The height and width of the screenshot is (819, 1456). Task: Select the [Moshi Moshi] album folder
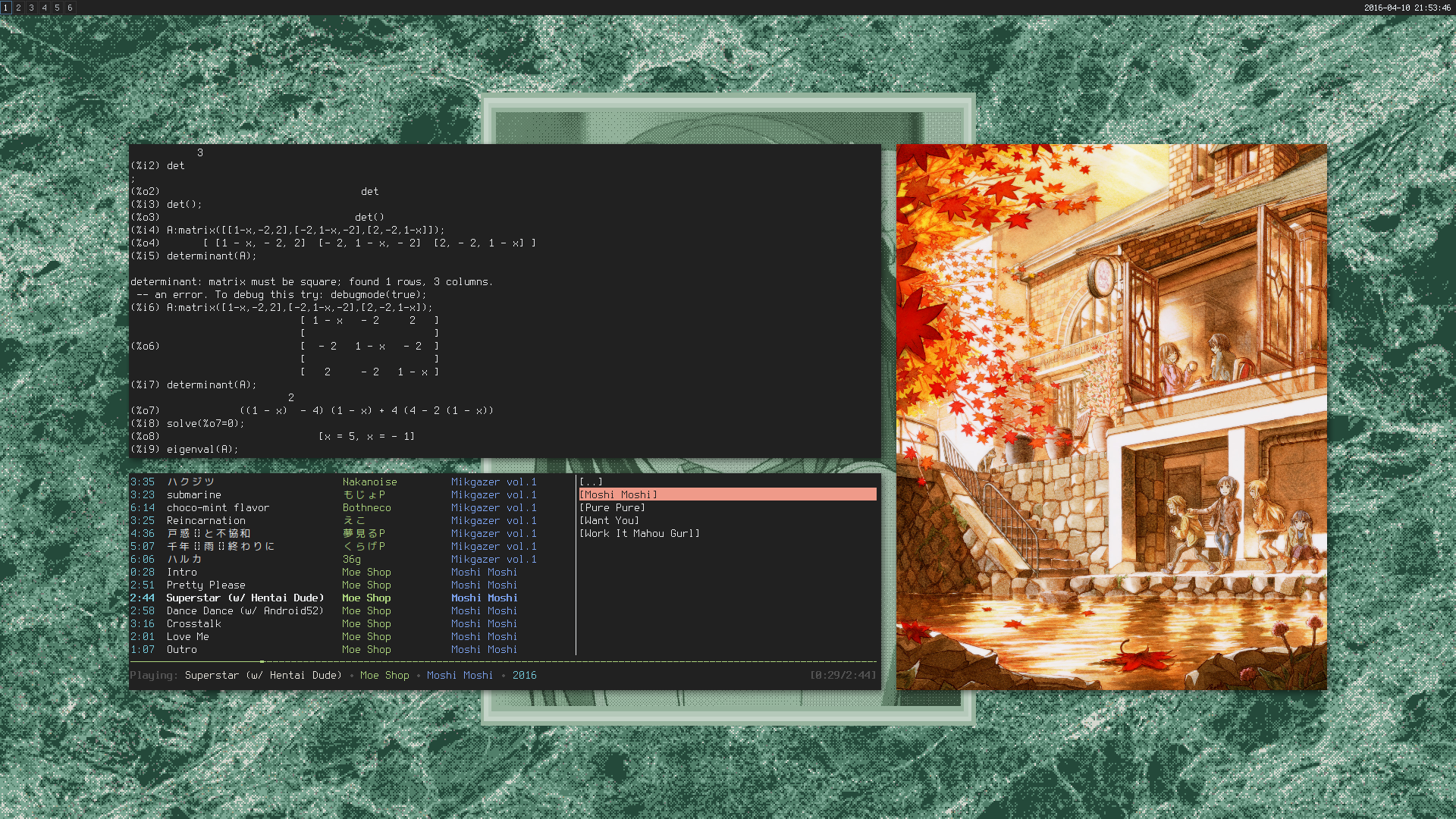pos(618,494)
